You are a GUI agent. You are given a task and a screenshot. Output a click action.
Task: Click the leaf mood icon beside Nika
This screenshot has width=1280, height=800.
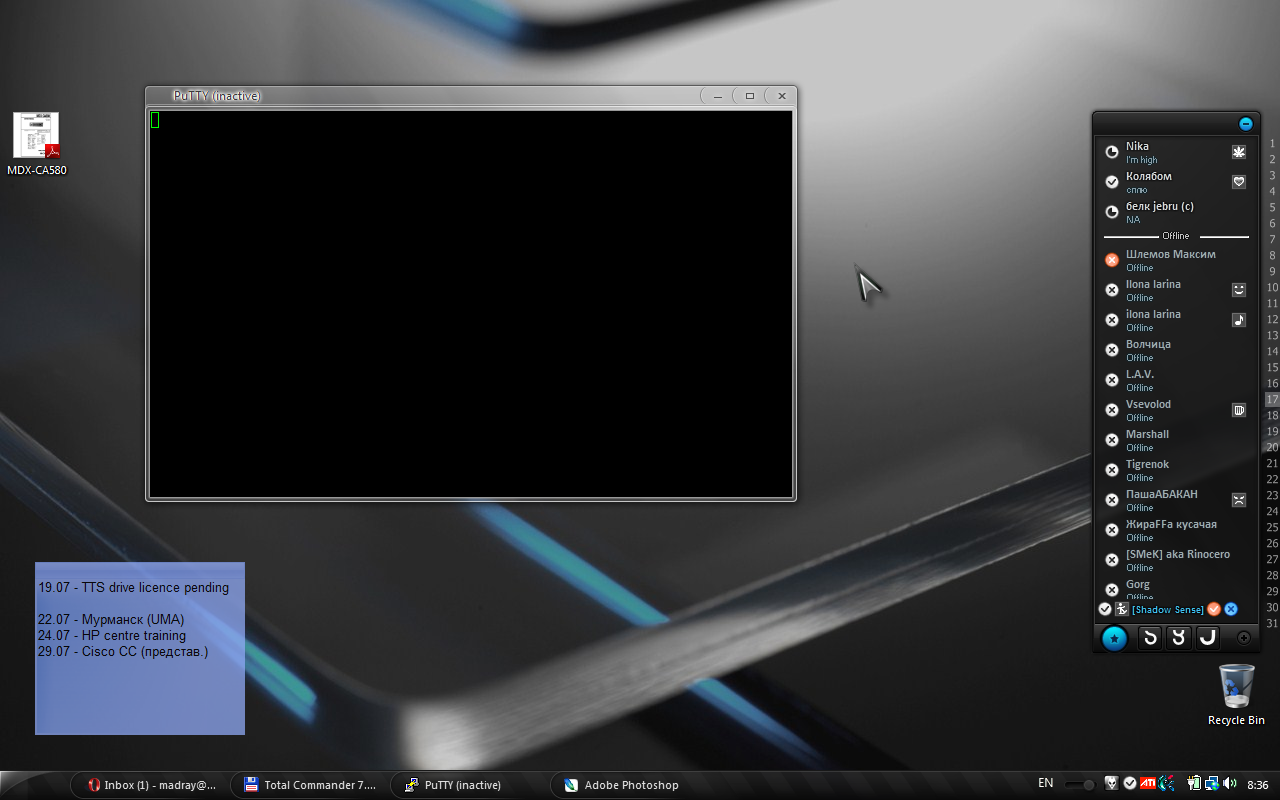coord(1239,152)
